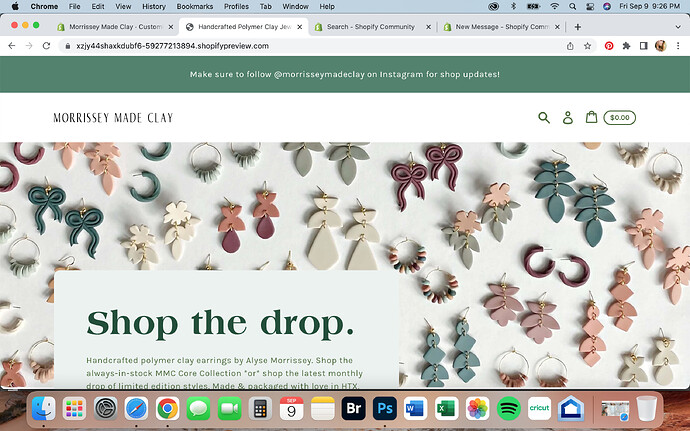
Task: Open Spotify from the Dock
Action: 509,408
